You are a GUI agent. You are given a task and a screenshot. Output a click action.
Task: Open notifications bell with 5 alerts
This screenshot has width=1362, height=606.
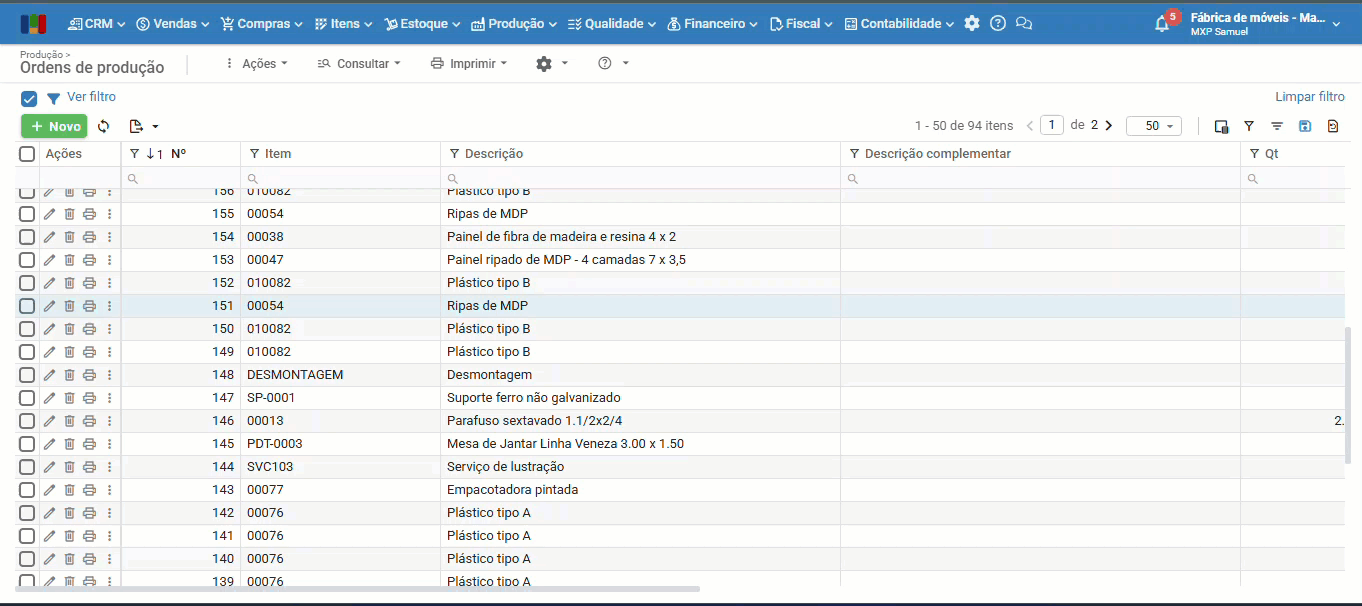click(x=1163, y=23)
